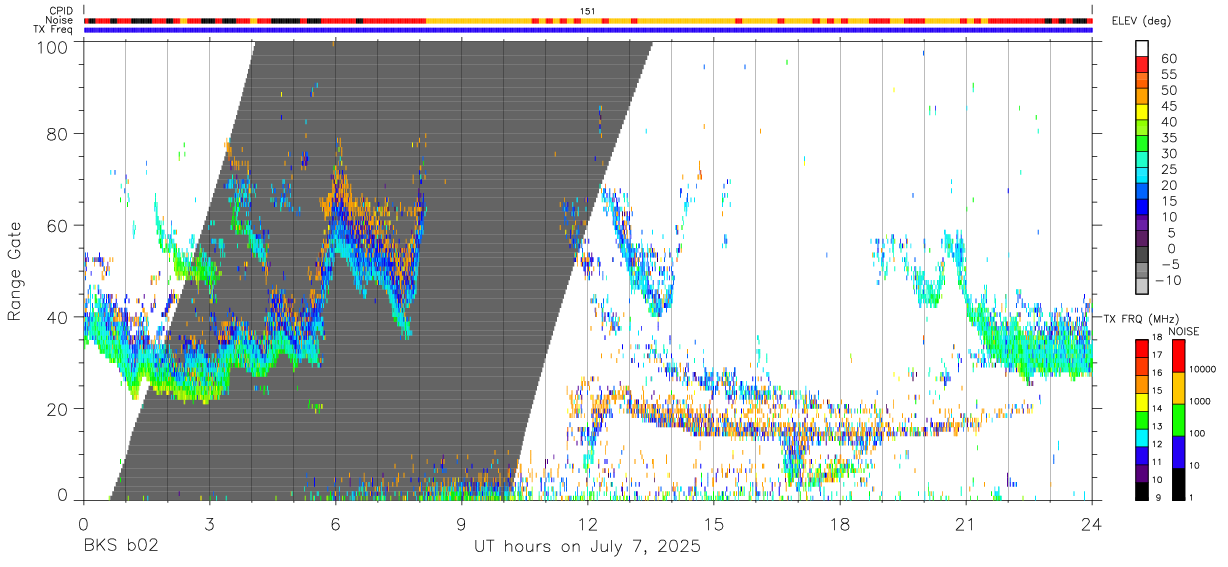Pick the red segment of ELEV color bar
This screenshot has height=567, width=1228.
pos(1141,64)
